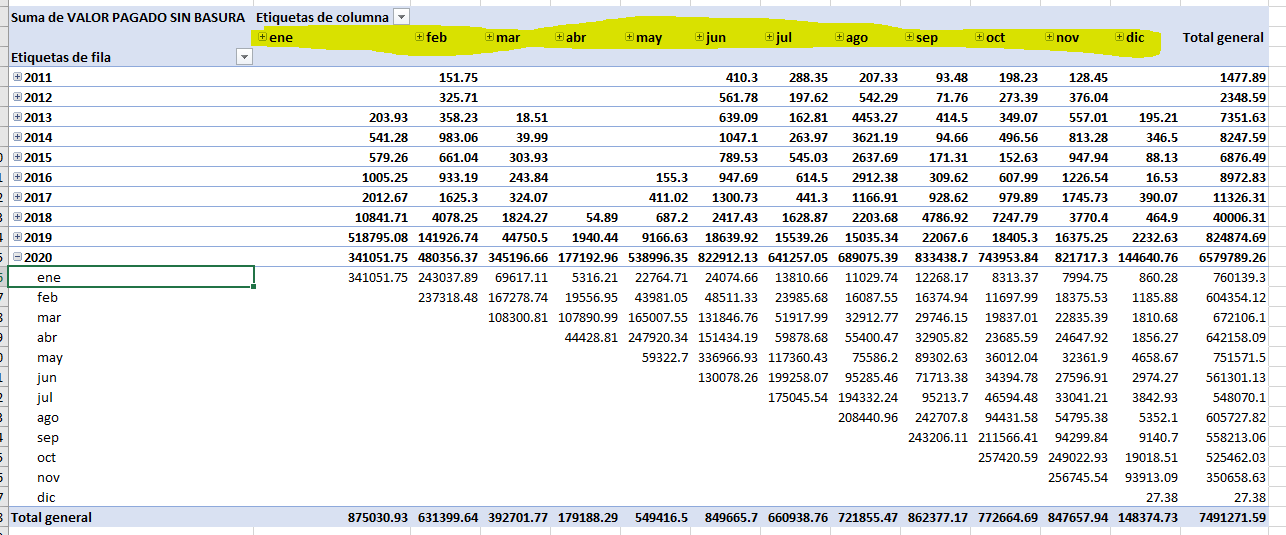Expand the 2013 row group
Screen dimensions: 1286x535
pyautogui.click(x=18, y=117)
